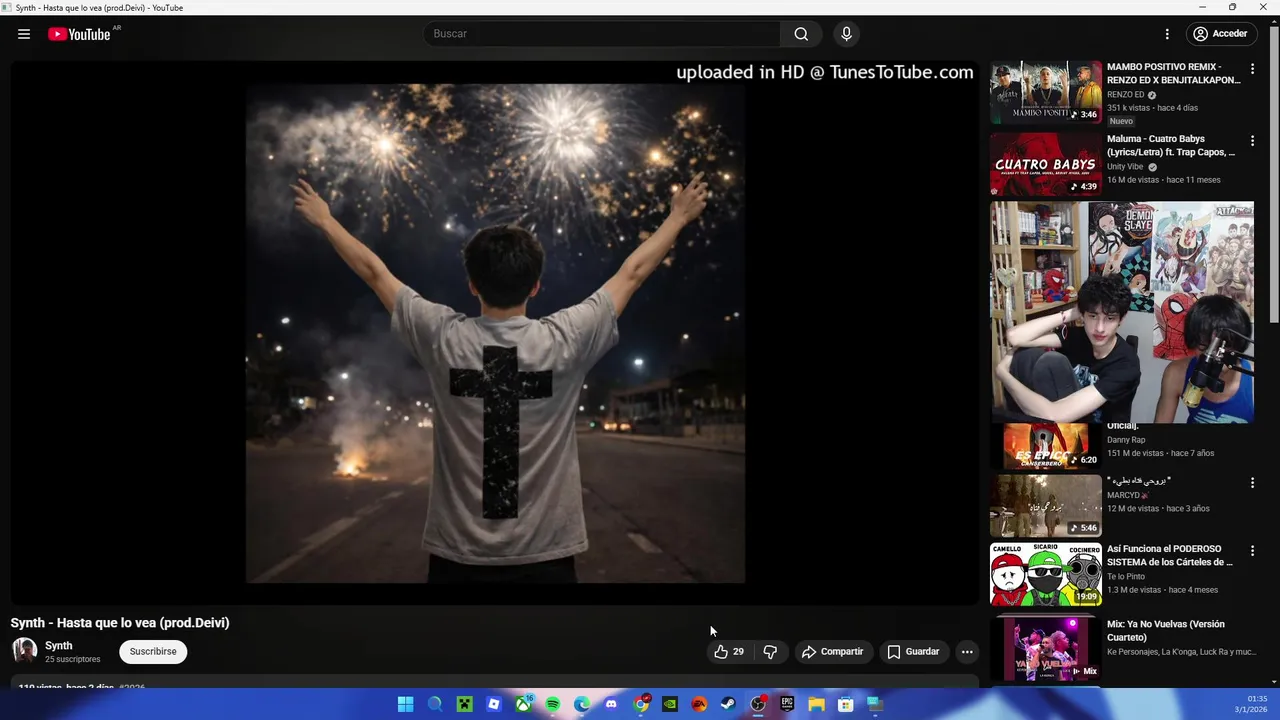
Task: Open Mix Ya No Vuelvas thumbnail
Action: coord(1046,649)
